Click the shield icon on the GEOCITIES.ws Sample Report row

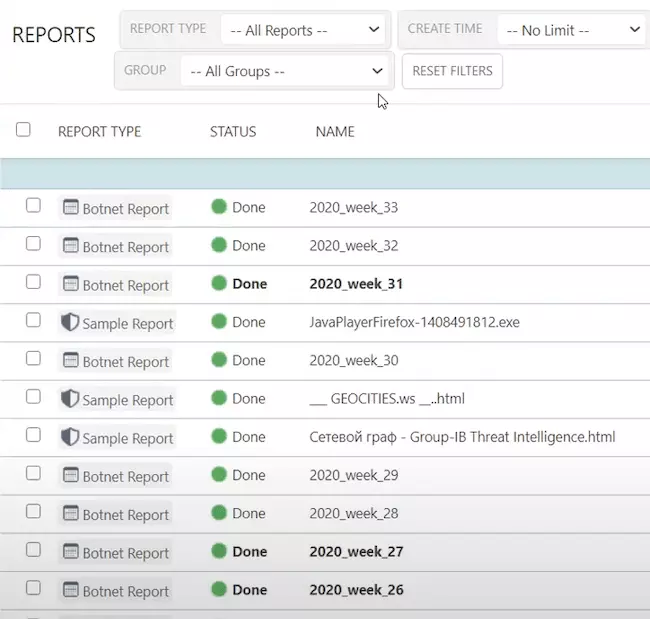tap(70, 399)
